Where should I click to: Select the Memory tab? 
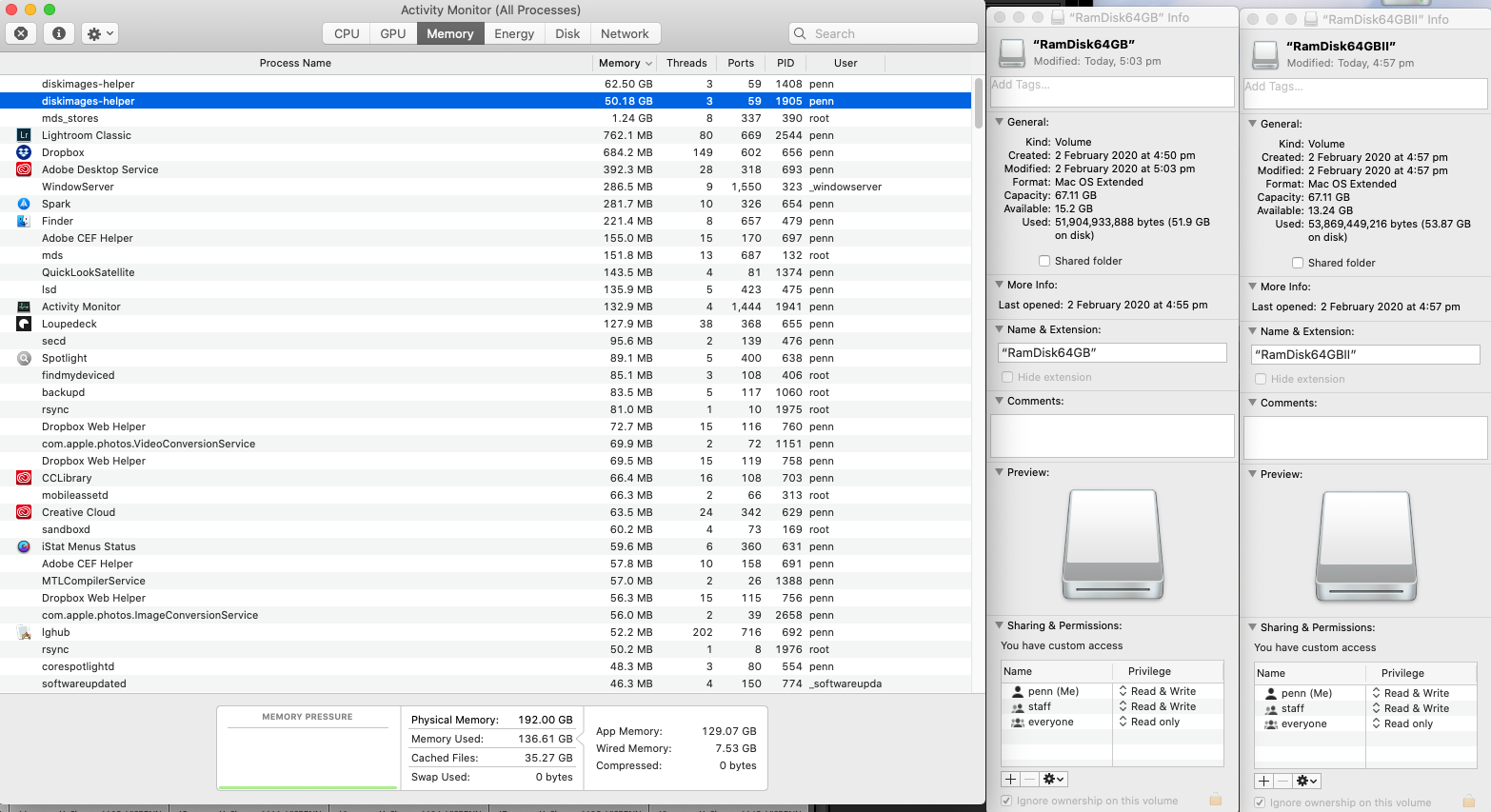point(450,33)
